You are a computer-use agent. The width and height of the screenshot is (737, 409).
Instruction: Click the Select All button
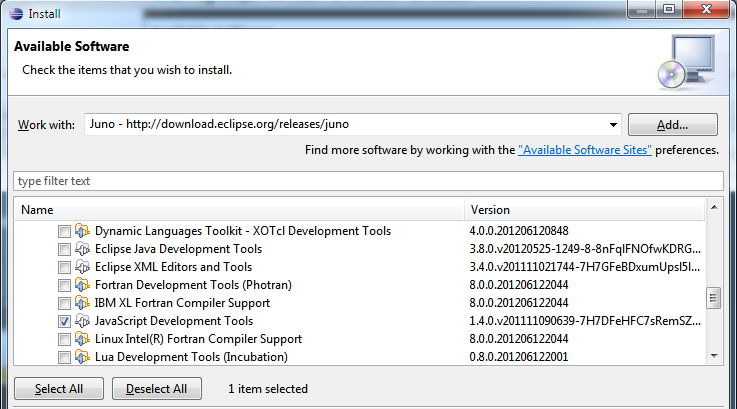pyautogui.click(x=59, y=389)
